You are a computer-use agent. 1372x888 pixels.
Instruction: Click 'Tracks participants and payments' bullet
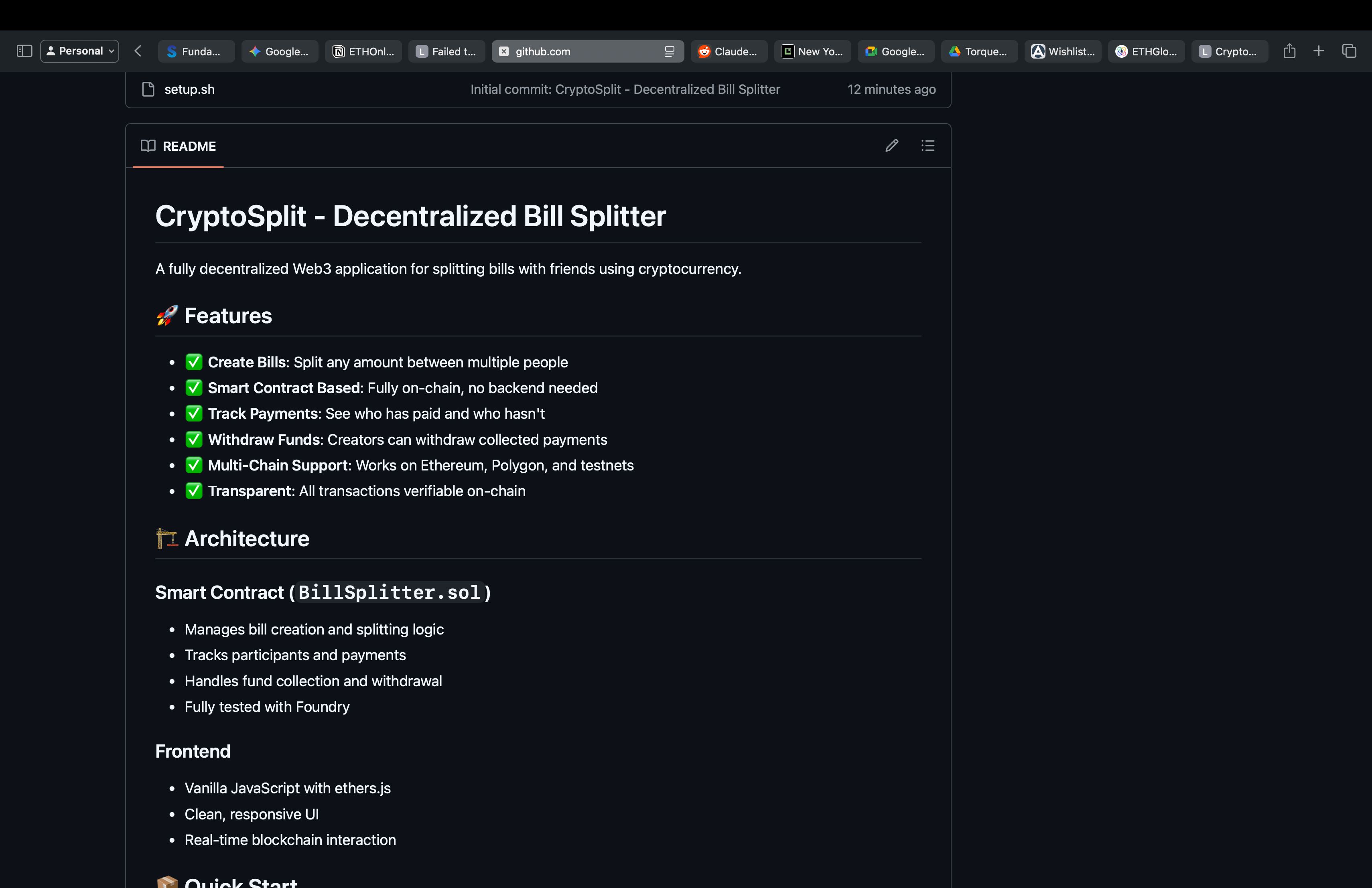click(295, 655)
